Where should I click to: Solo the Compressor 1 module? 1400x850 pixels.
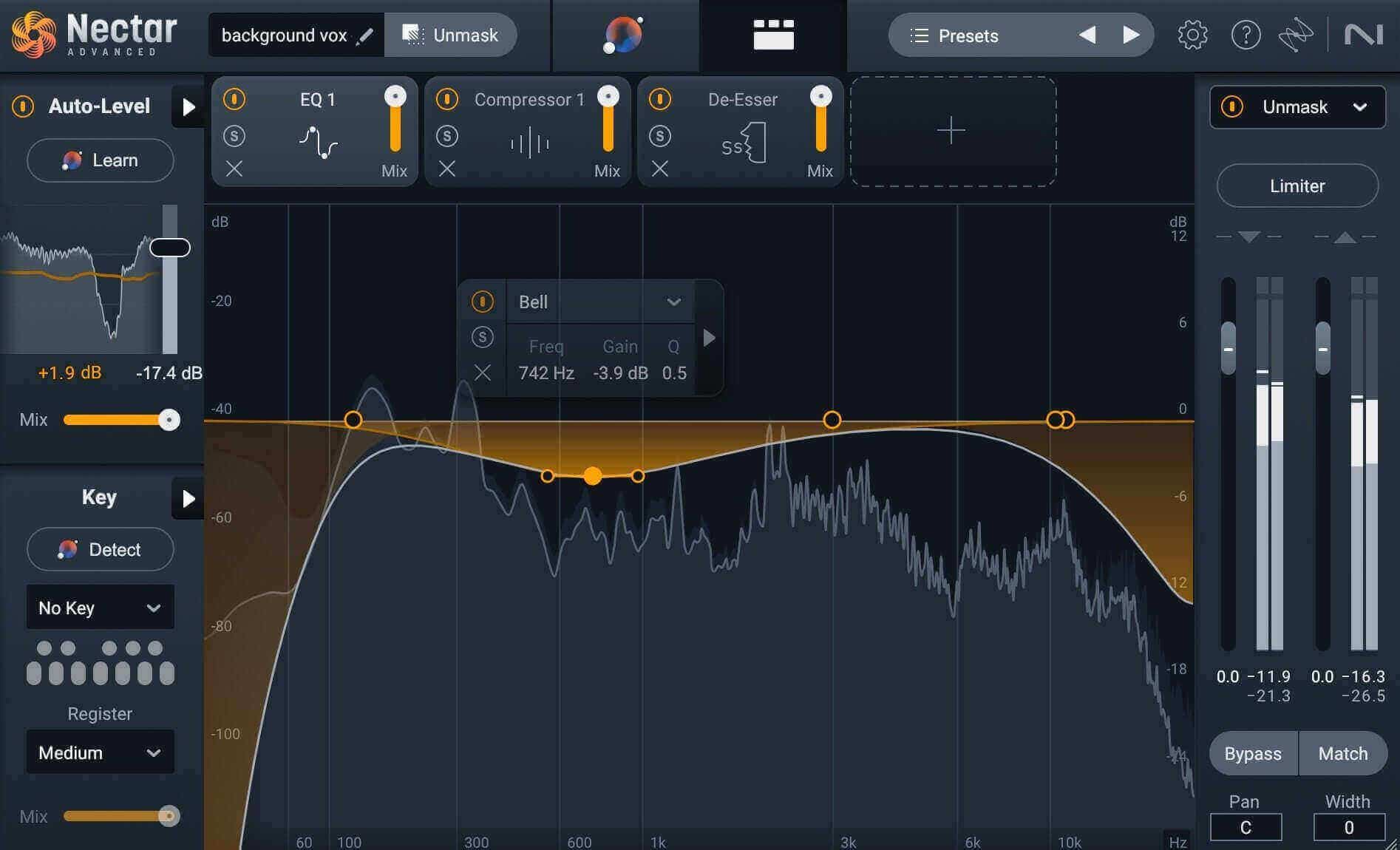(447, 135)
